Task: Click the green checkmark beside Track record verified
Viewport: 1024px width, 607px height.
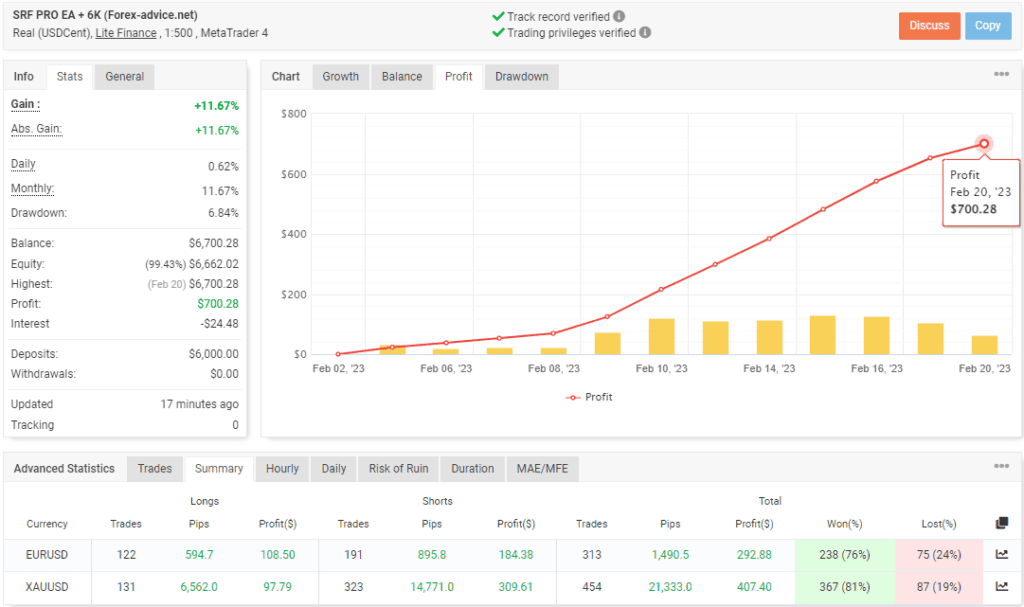Action: (497, 16)
